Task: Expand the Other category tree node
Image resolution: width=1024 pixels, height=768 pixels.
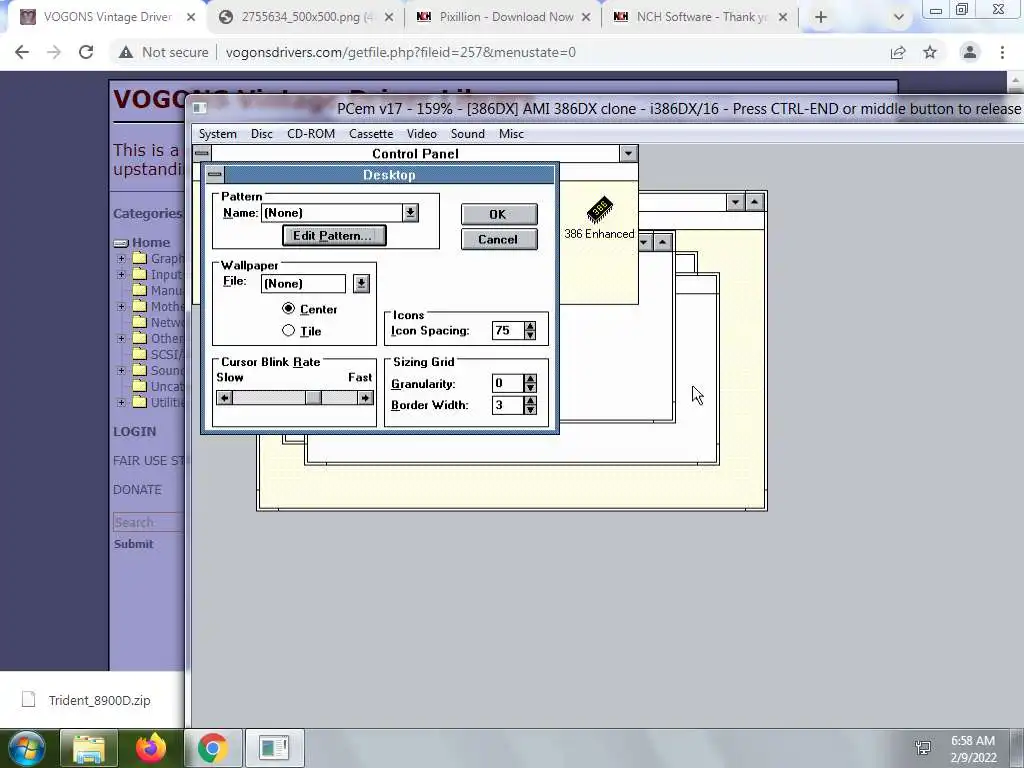Action: point(121,338)
